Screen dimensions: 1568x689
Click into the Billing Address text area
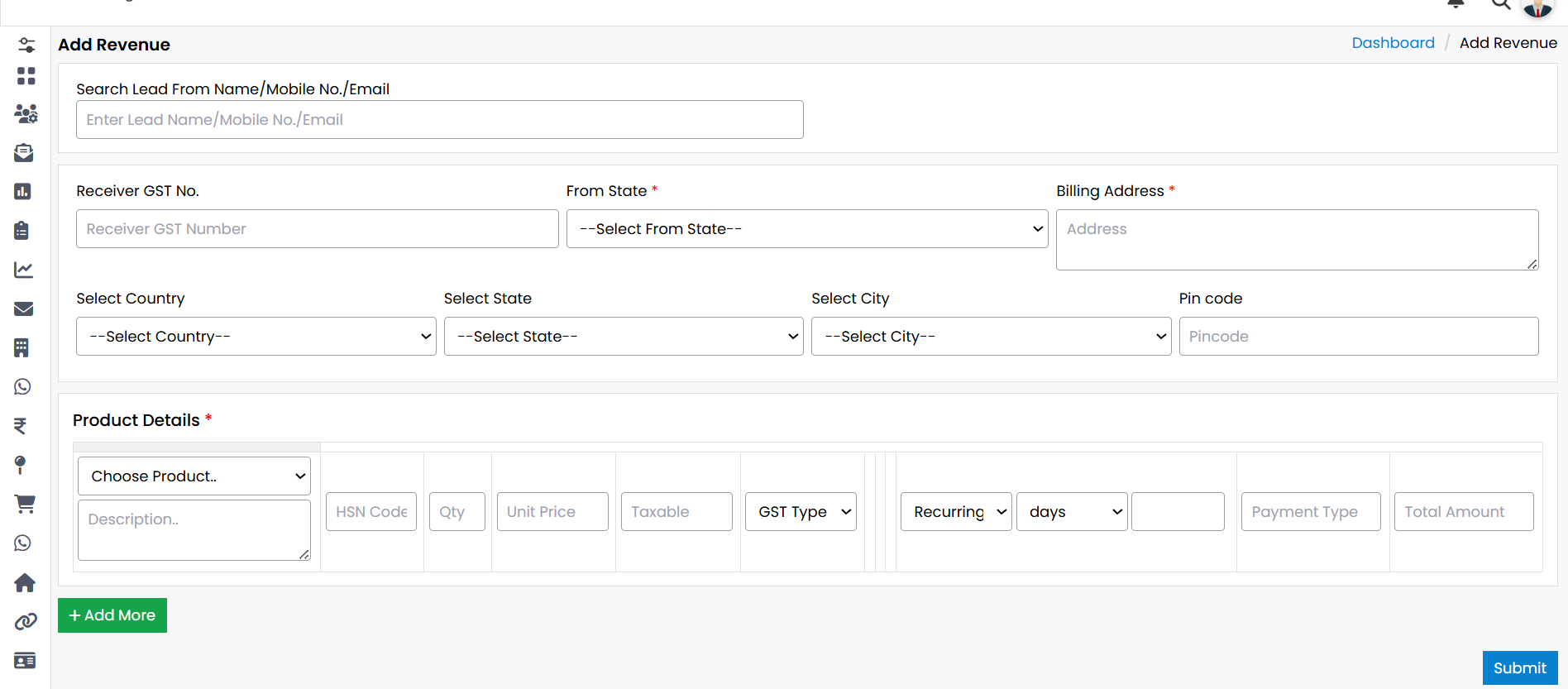pyautogui.click(x=1296, y=240)
